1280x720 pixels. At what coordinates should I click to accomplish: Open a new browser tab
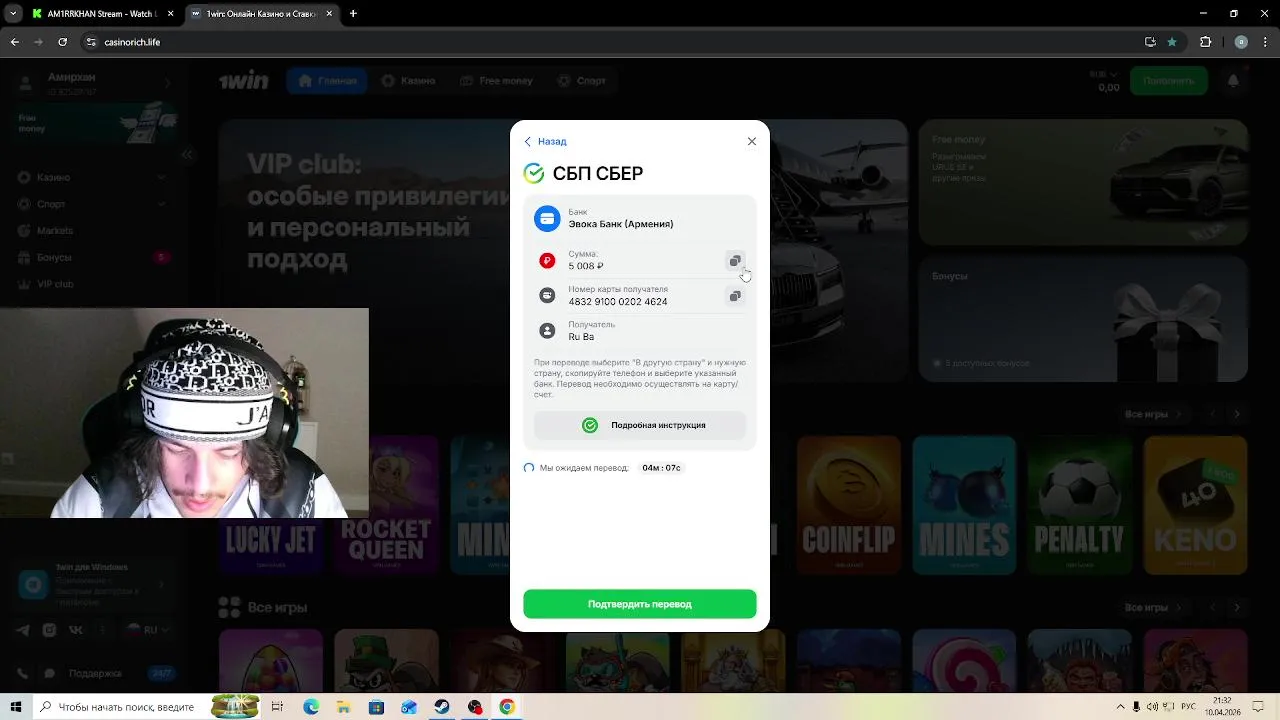pos(353,14)
